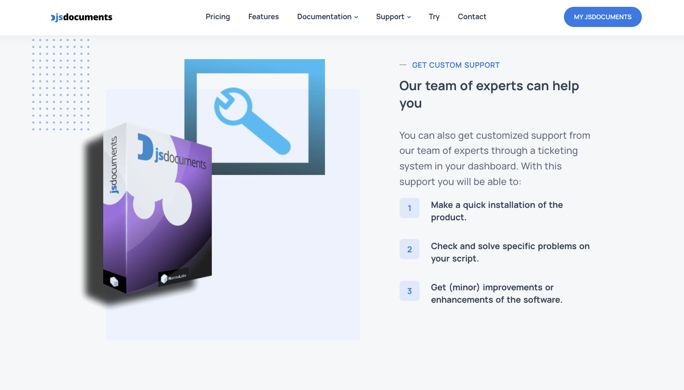684x390 pixels.
Task: Expand the Documentation dropdown menu
Action: pos(328,17)
